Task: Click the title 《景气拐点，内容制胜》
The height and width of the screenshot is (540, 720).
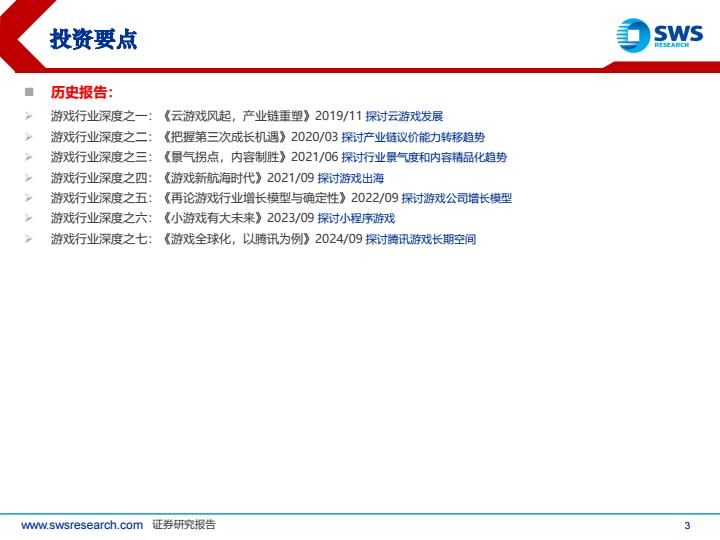Action: coord(224,157)
